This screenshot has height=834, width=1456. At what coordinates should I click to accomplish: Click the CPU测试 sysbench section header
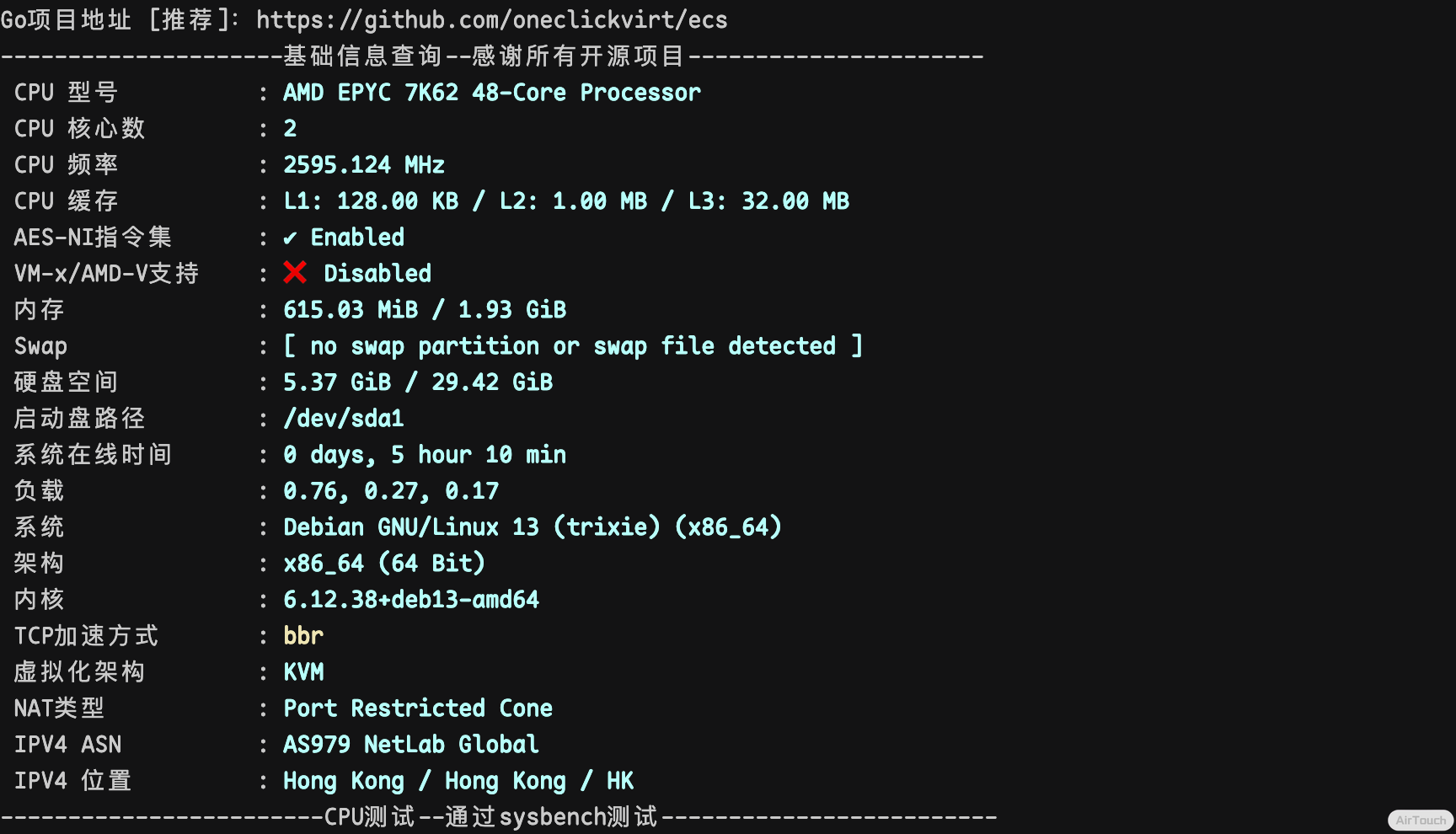coord(491,816)
